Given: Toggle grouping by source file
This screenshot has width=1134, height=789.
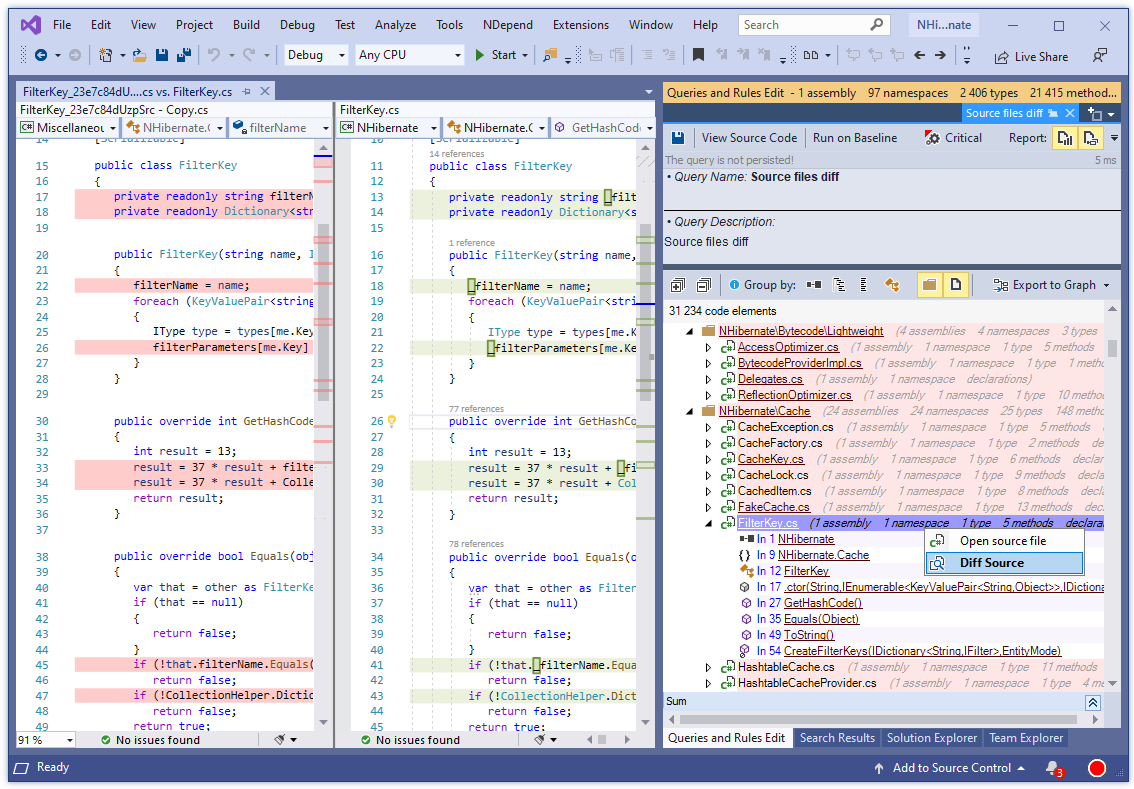Looking at the screenshot, I should click(955, 285).
